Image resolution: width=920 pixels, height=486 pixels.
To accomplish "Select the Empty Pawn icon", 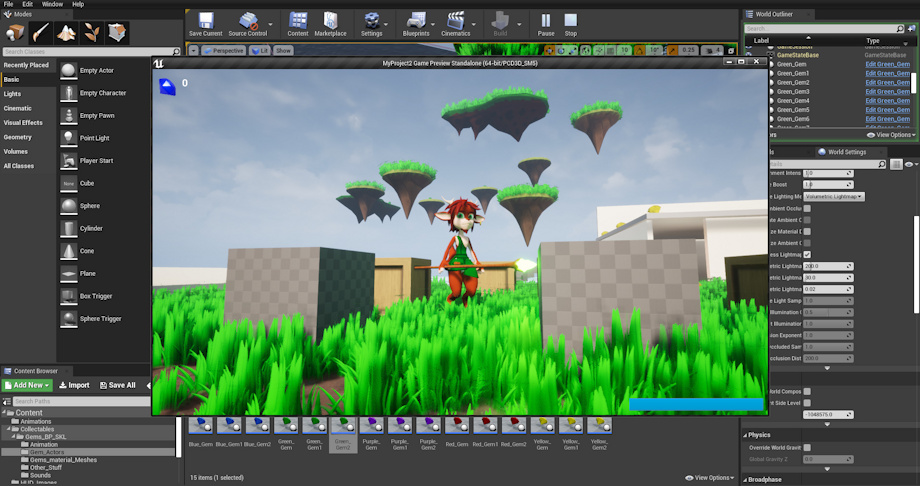I will 69,116.
